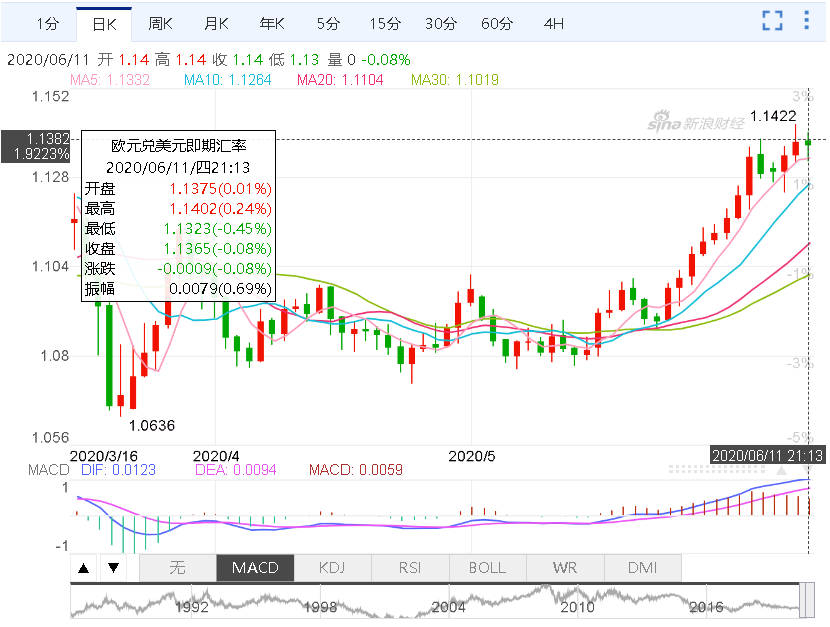Click 最高 1.1402 row in tooltip

[x=178, y=209]
